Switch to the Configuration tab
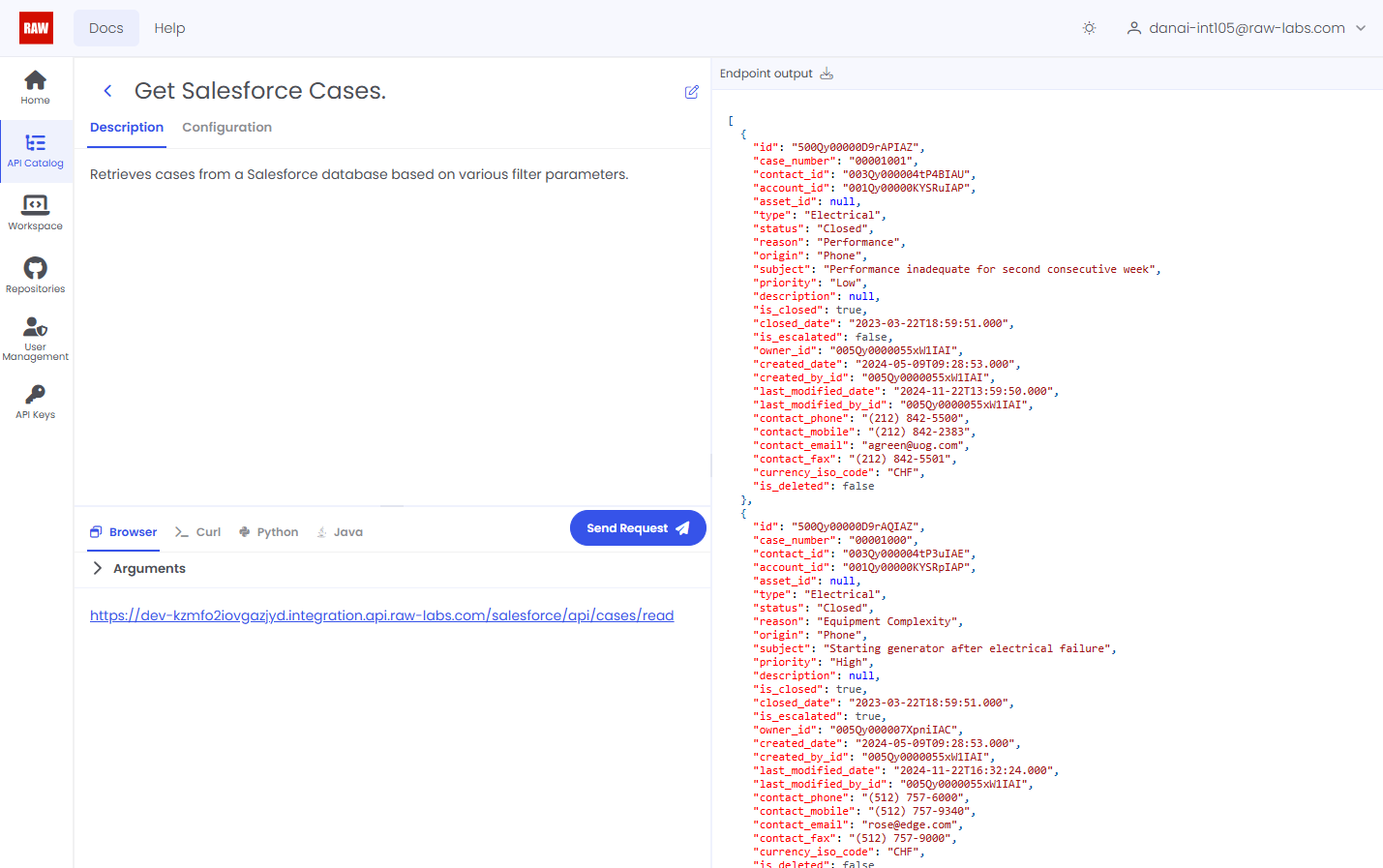Image resolution: width=1383 pixels, height=868 pixels. pyautogui.click(x=226, y=127)
